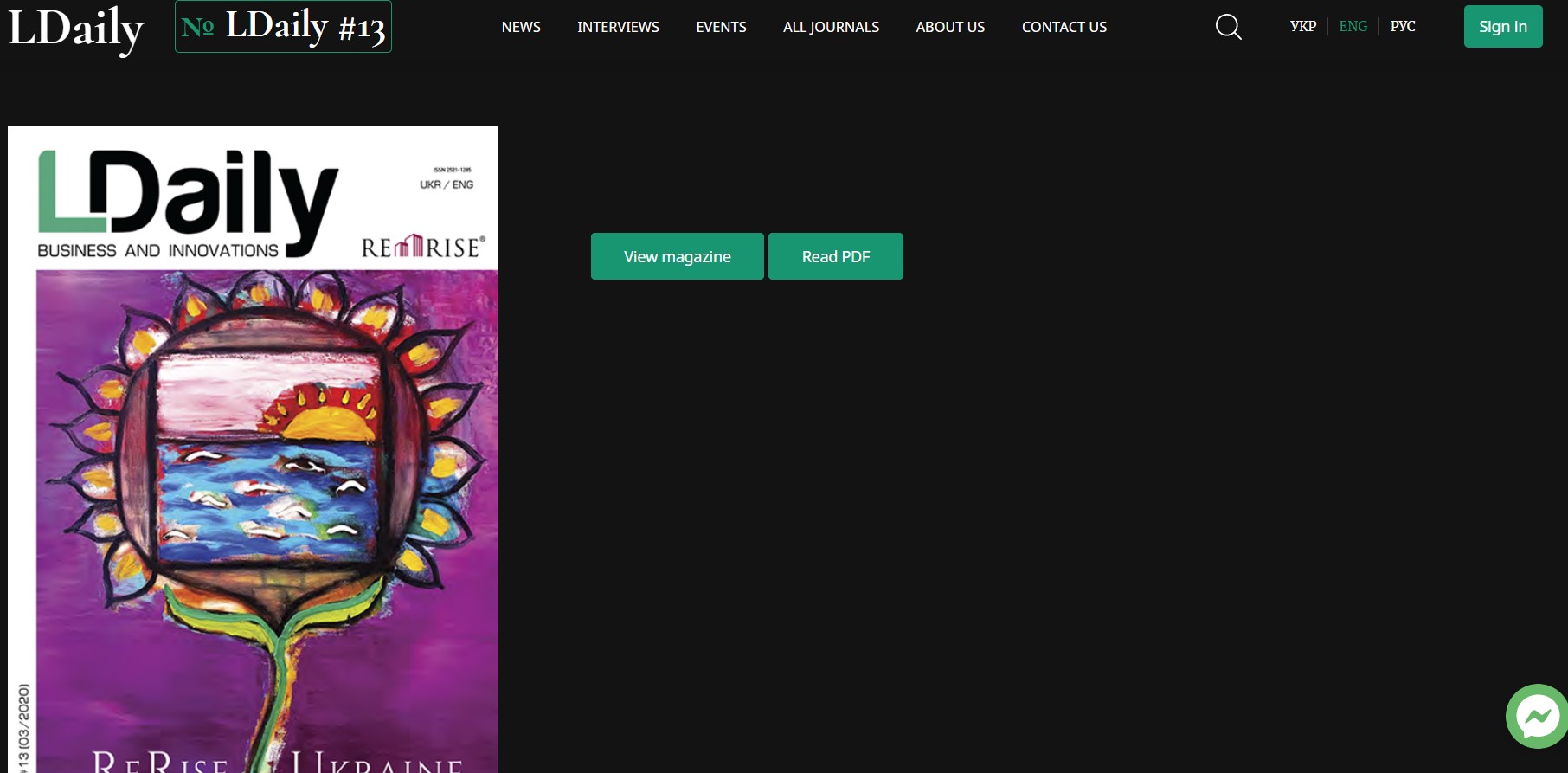Click the View magazine button
This screenshot has width=1568, height=773.
pyautogui.click(x=678, y=256)
